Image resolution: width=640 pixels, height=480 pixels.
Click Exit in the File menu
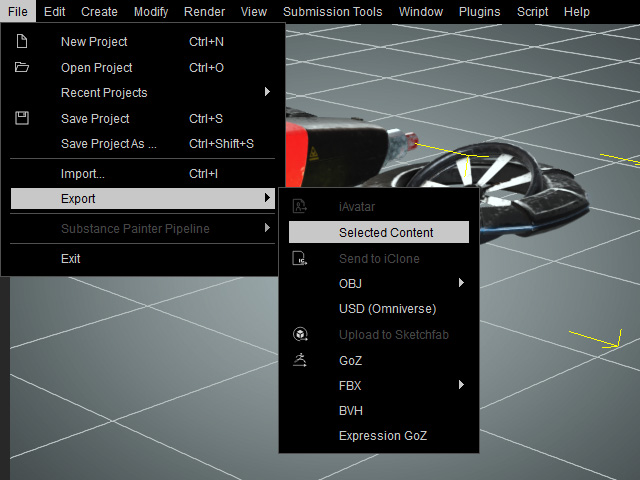(71, 258)
